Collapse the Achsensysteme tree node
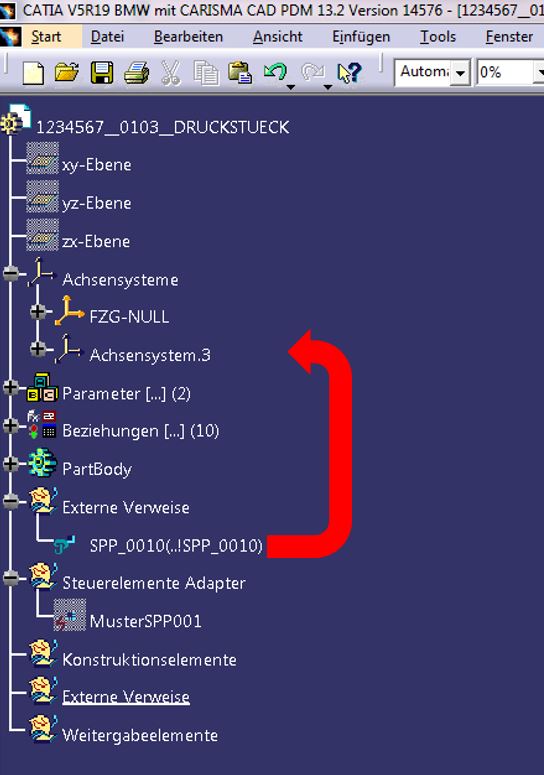Screen dimensions: 544x775 [x=10, y=273]
